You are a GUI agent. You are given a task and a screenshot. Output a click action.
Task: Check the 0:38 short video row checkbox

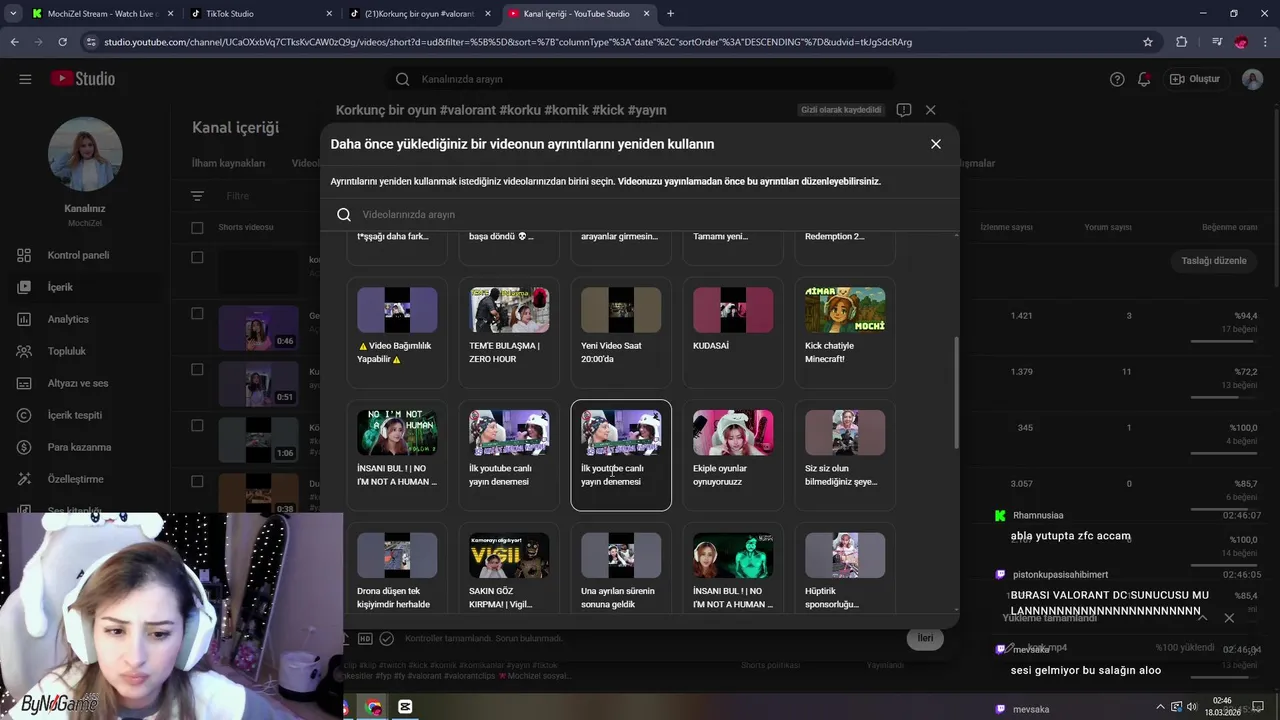197,481
